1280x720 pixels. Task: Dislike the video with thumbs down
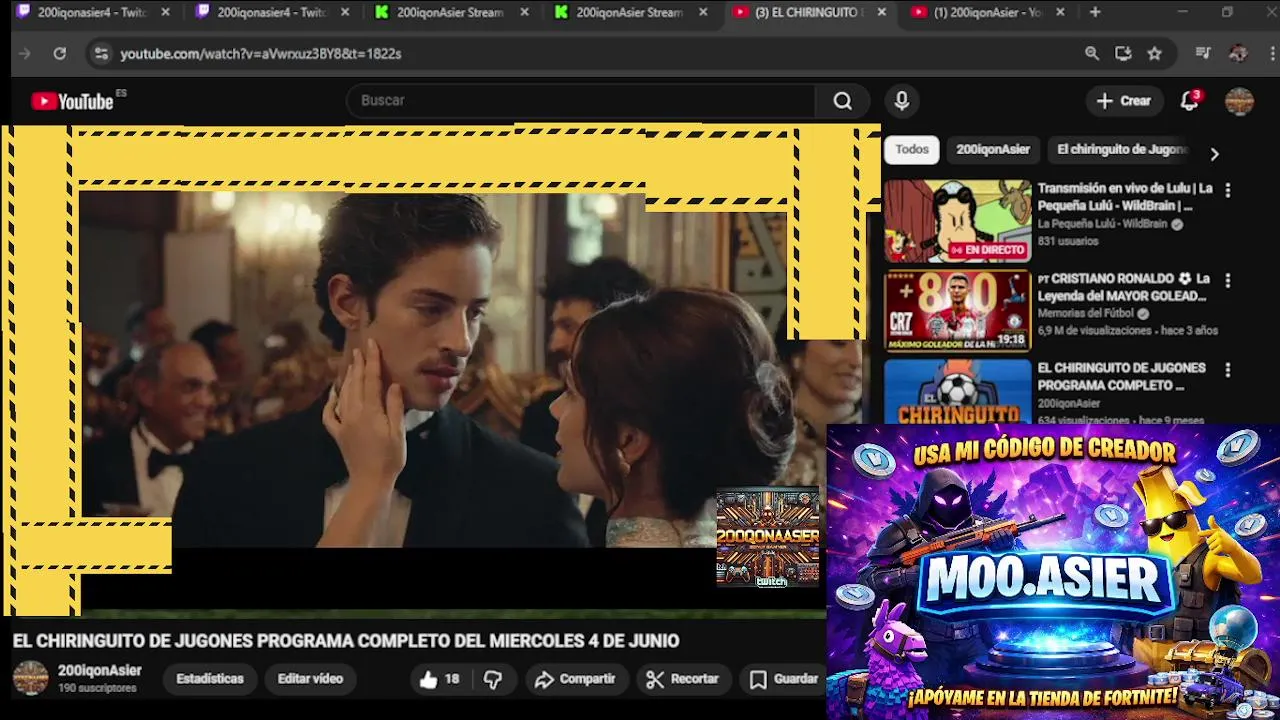click(x=493, y=679)
